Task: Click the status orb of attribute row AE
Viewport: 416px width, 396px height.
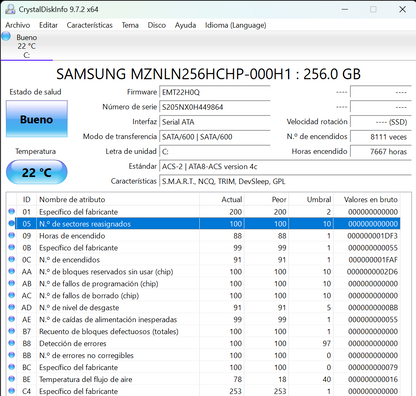Action: [12, 319]
